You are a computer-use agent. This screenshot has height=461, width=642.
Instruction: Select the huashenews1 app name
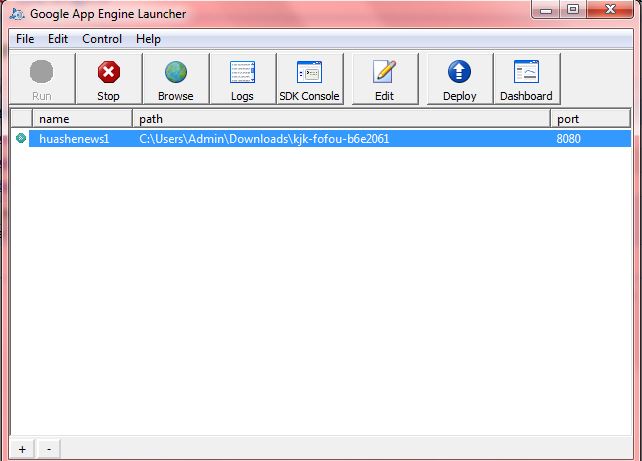click(74, 139)
